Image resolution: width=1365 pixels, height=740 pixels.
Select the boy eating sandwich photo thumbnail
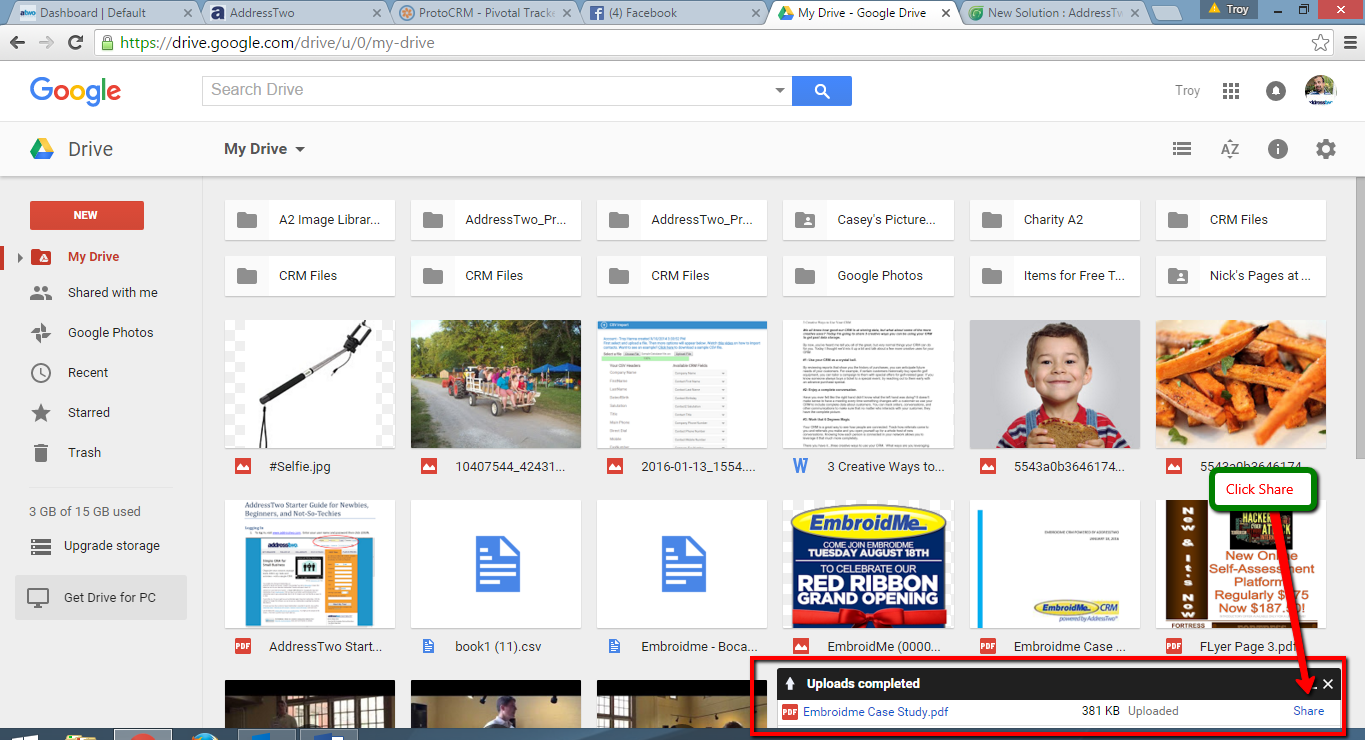click(1054, 384)
